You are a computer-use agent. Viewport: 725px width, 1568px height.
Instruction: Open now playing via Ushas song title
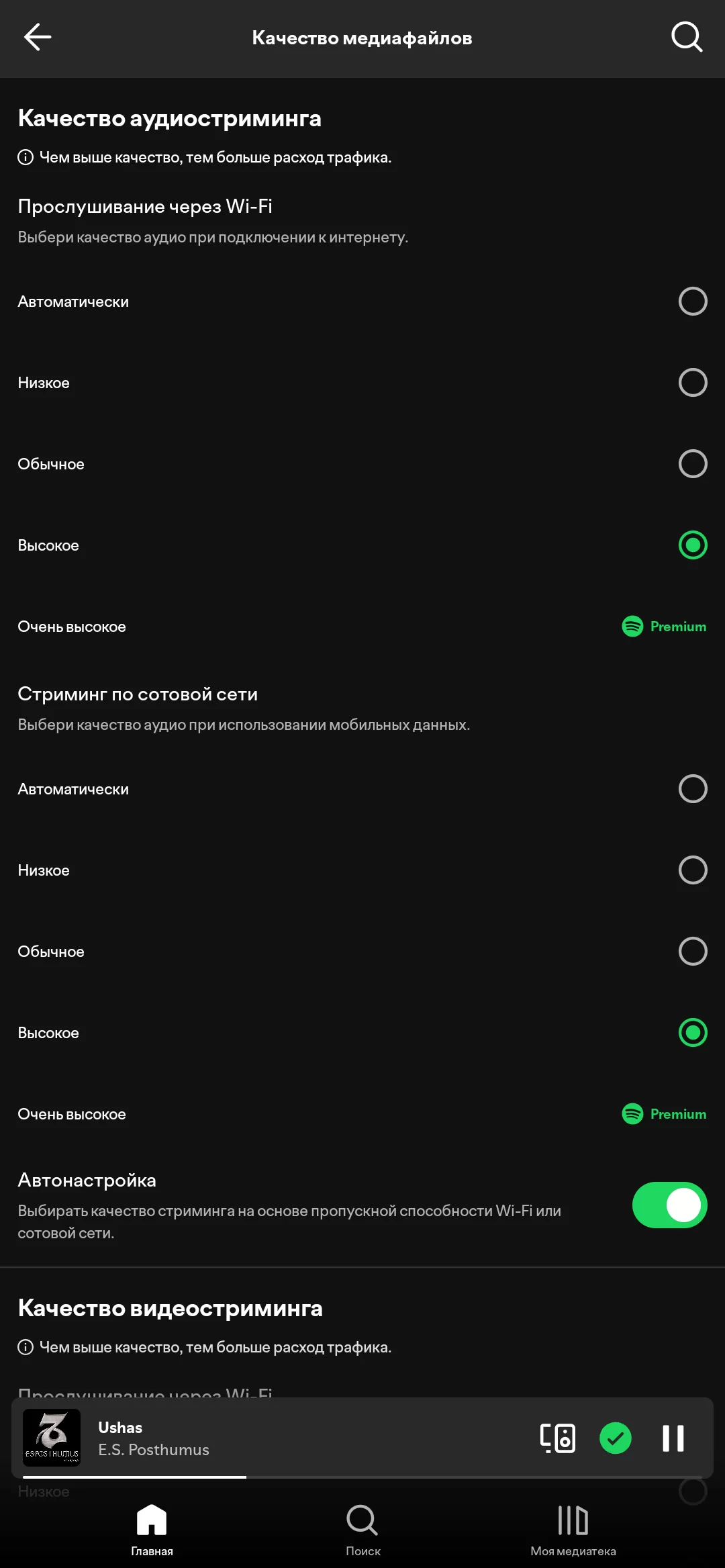120,1427
